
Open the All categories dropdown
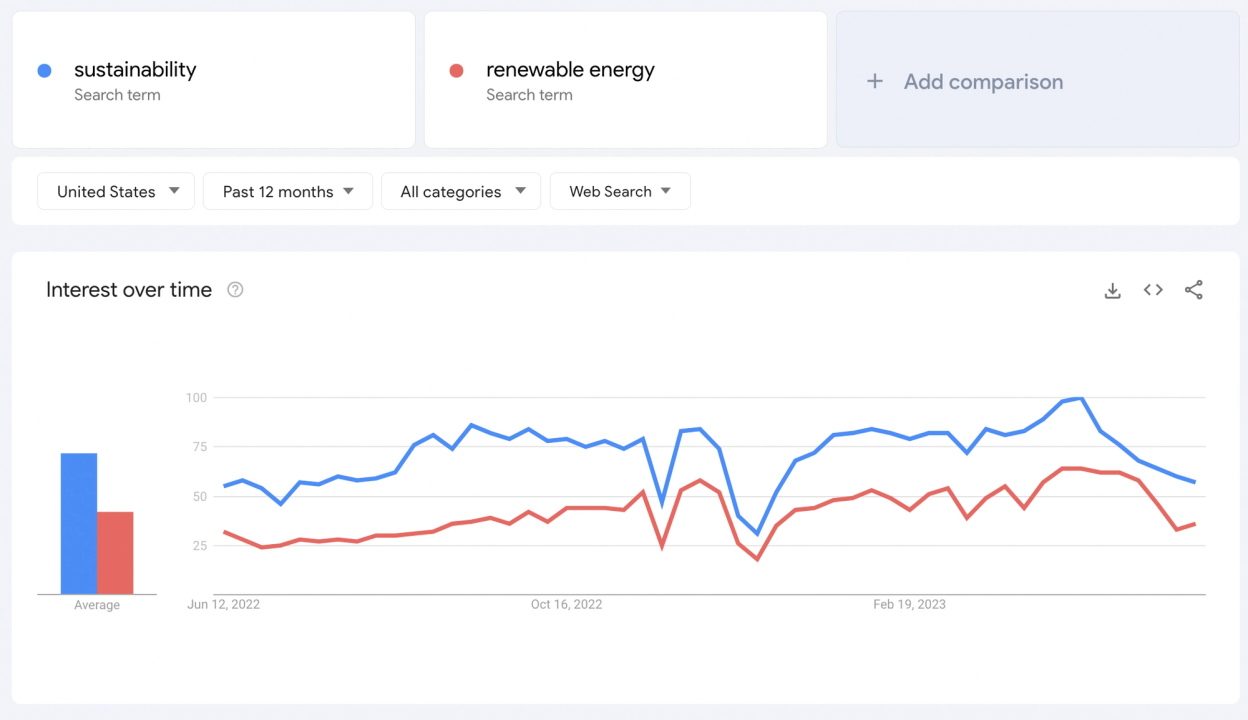(x=461, y=192)
